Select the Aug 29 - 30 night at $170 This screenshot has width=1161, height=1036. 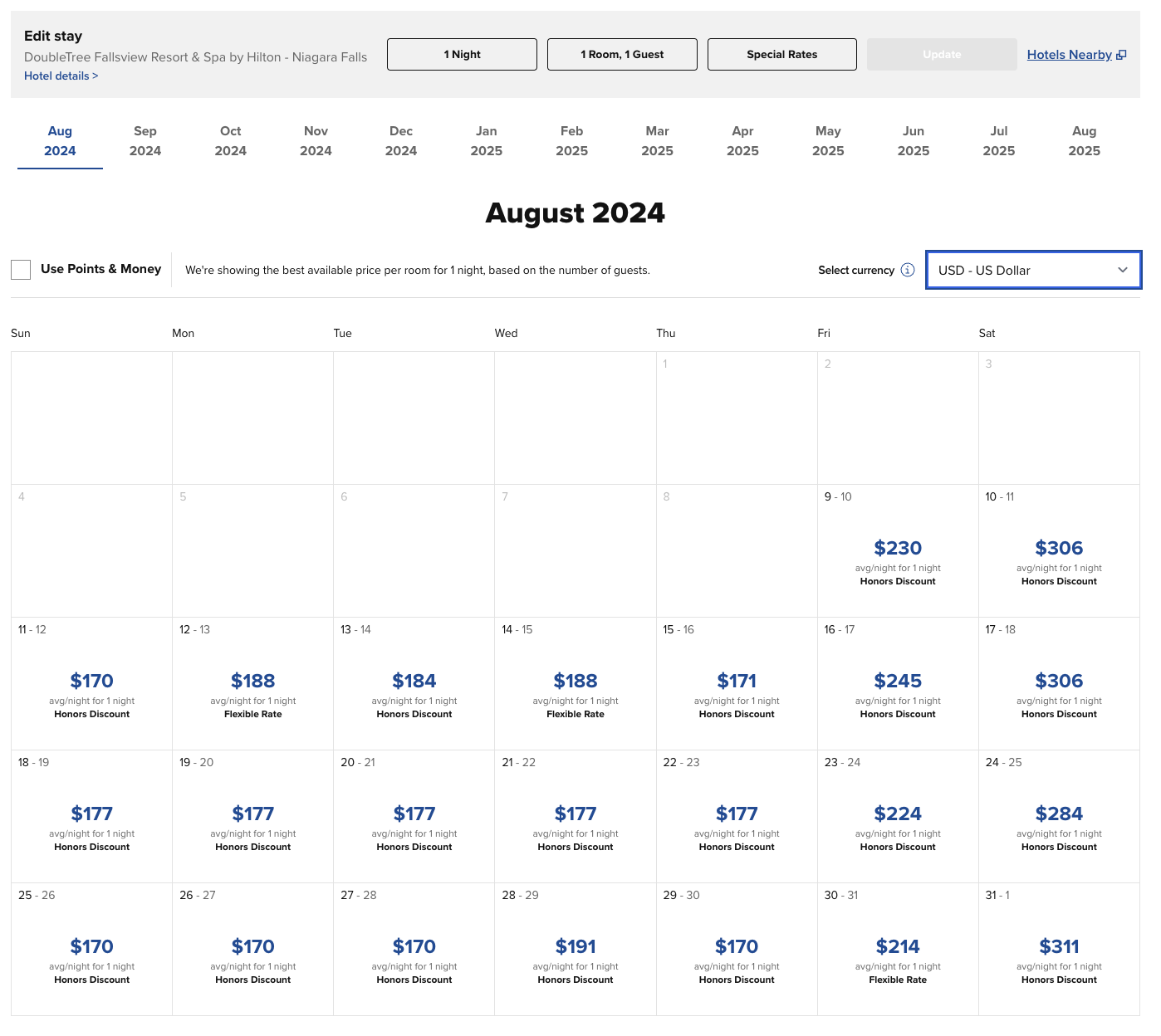click(x=737, y=950)
